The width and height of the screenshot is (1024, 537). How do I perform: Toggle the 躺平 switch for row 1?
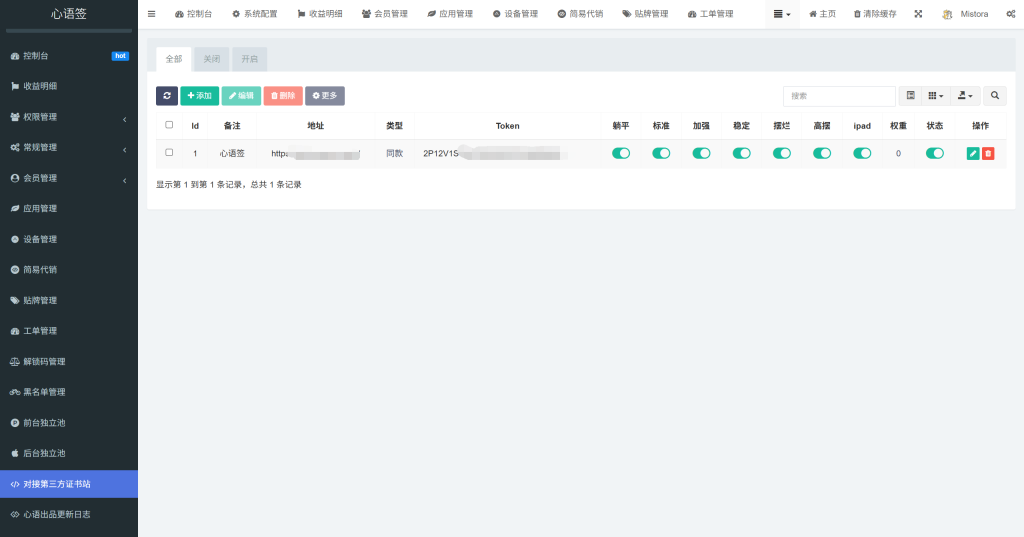(x=621, y=154)
